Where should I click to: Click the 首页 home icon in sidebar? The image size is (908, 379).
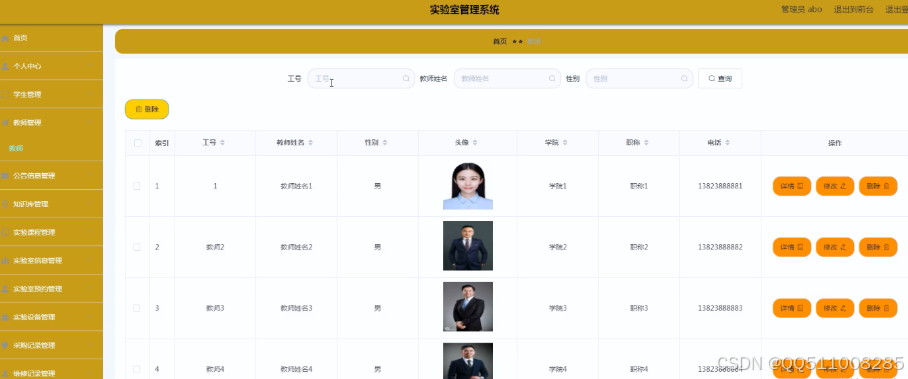click(5, 38)
